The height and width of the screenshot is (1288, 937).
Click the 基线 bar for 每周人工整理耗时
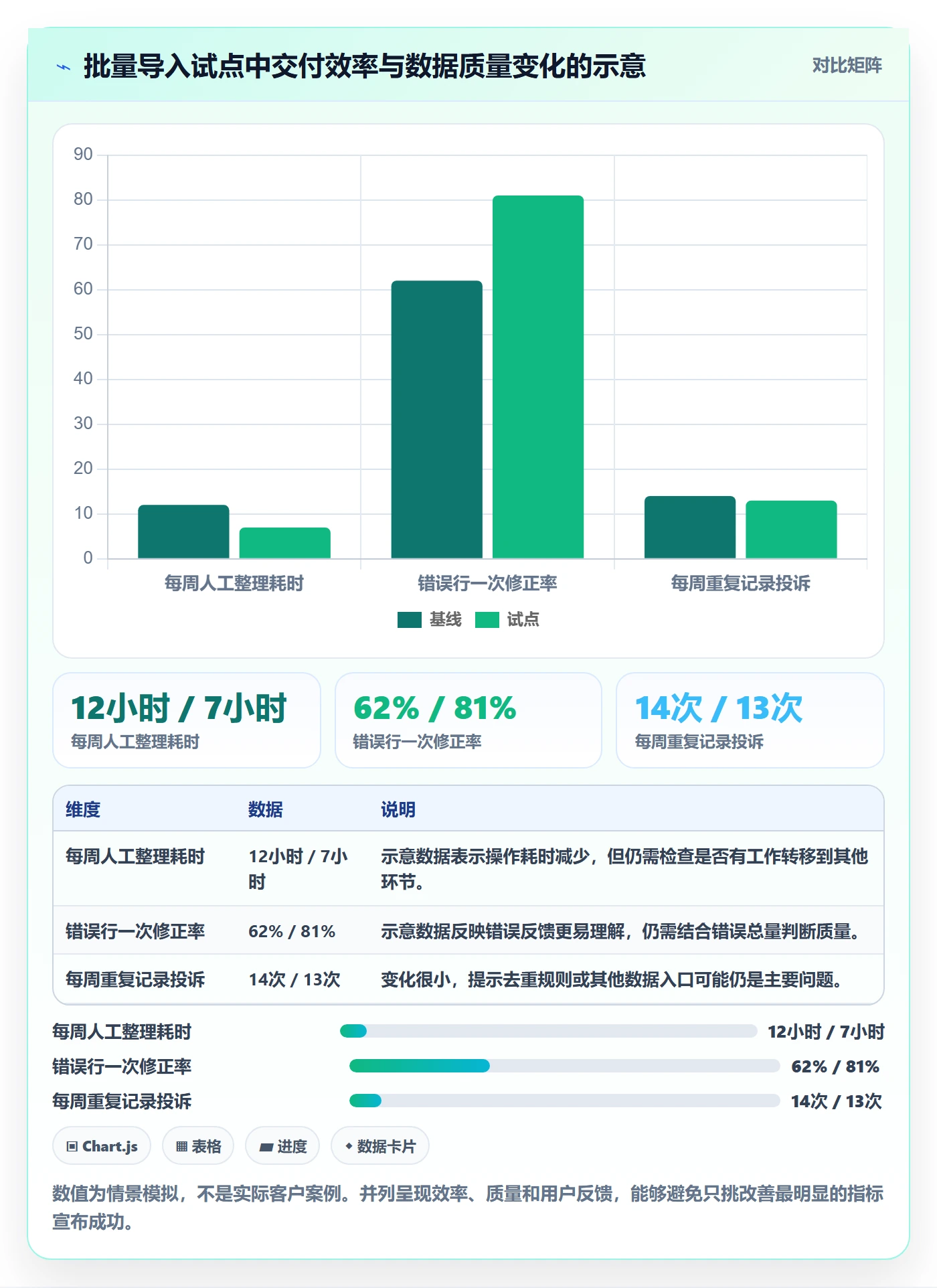pyautogui.click(x=183, y=532)
